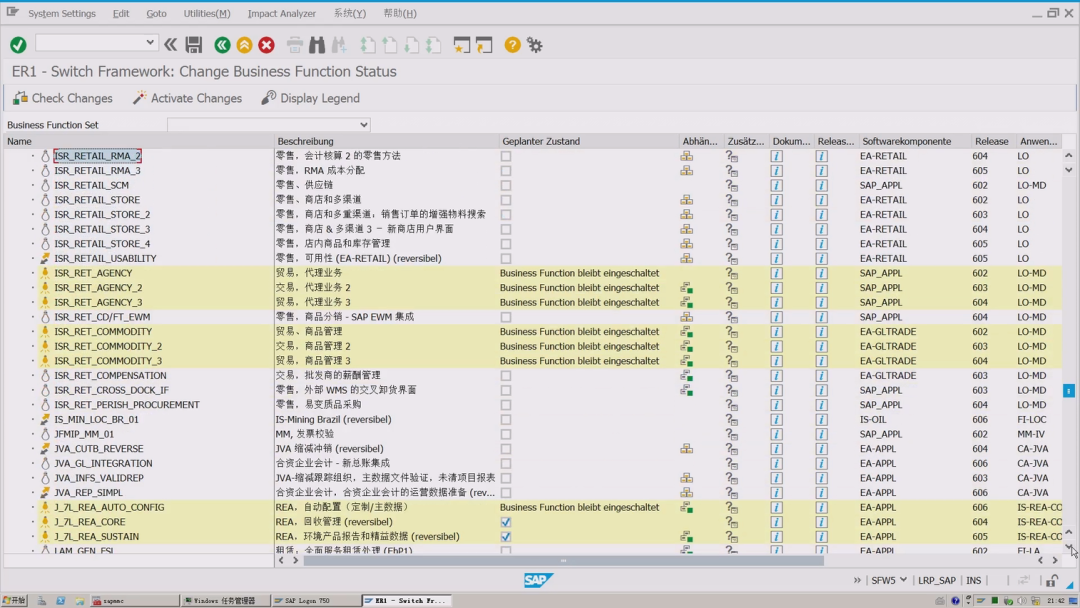Viewport: 1080px width, 608px height.
Task: Click into the command input field
Action: [90, 43]
